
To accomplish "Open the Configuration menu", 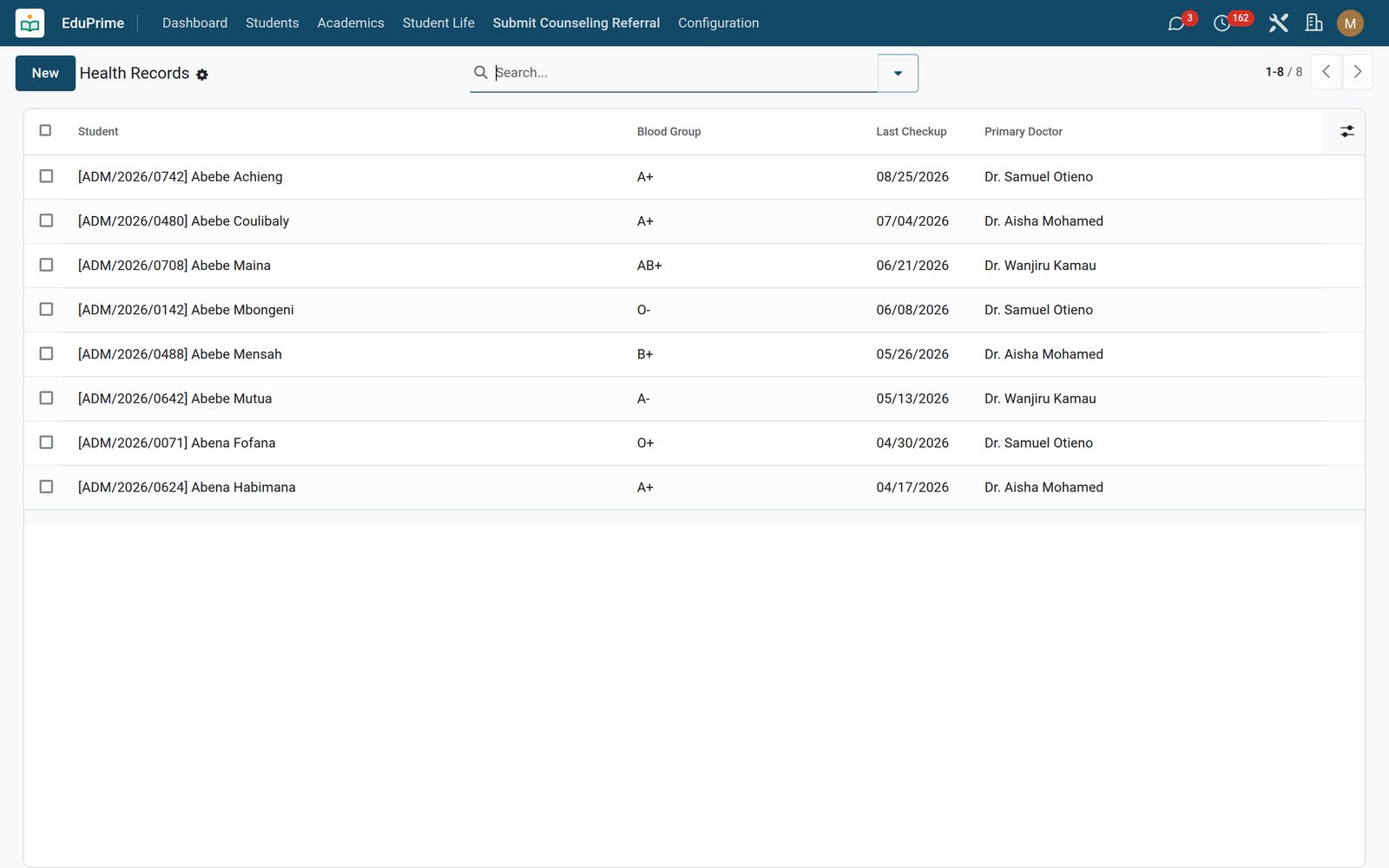I will [x=718, y=23].
